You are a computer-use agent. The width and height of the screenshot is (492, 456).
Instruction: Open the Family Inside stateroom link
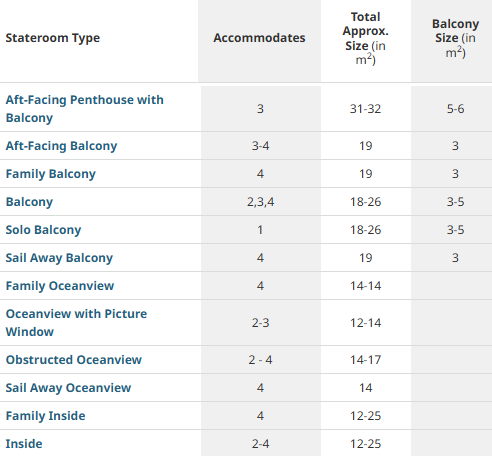pyautogui.click(x=46, y=416)
